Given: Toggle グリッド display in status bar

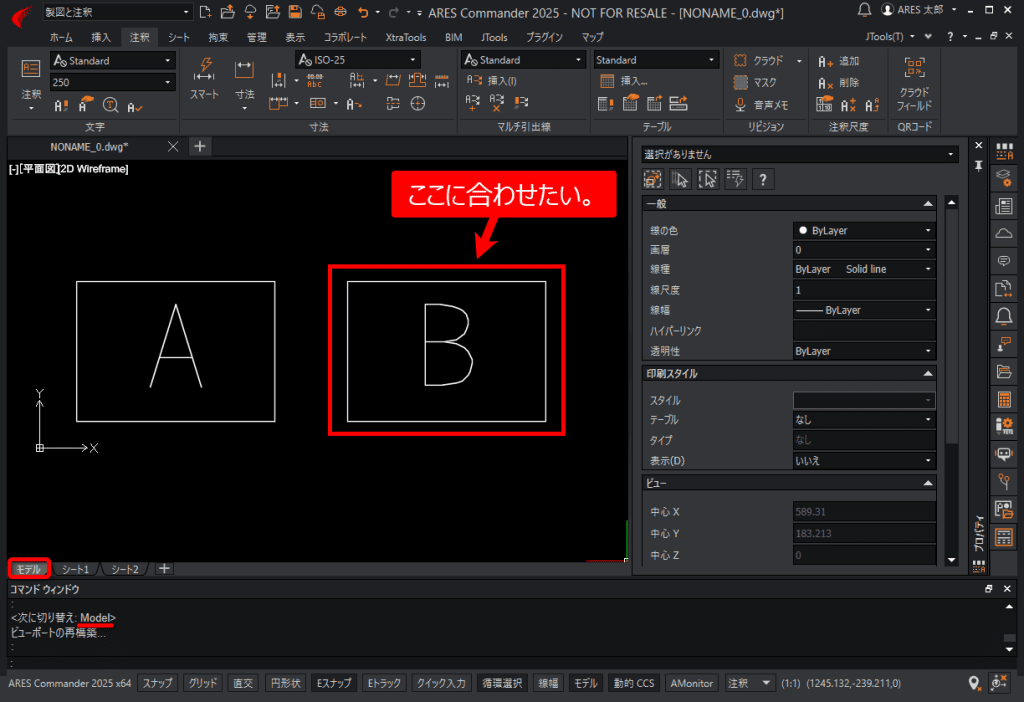Looking at the screenshot, I should pyautogui.click(x=203, y=683).
